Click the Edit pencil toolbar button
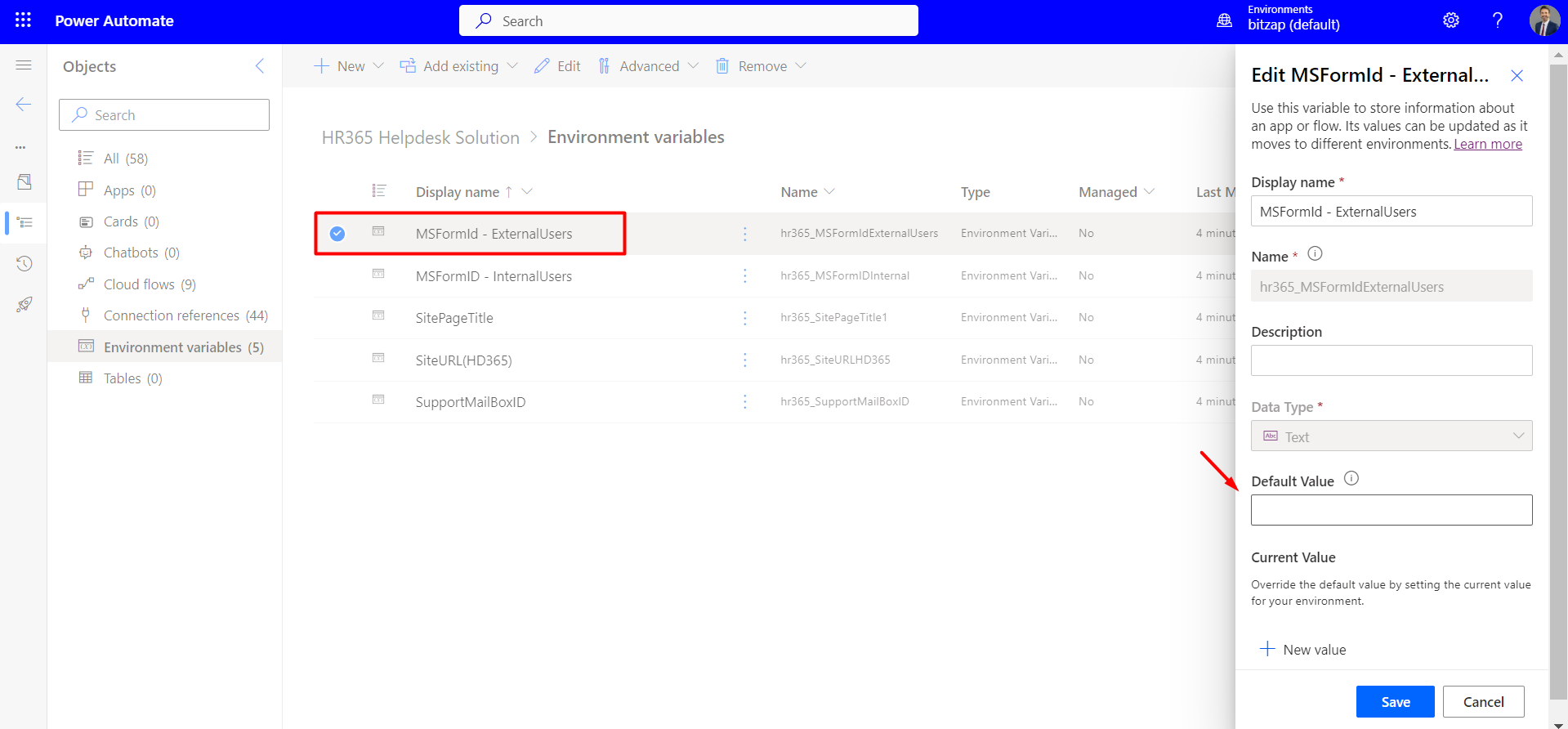Screen dimensions: 1568x729 (557, 66)
